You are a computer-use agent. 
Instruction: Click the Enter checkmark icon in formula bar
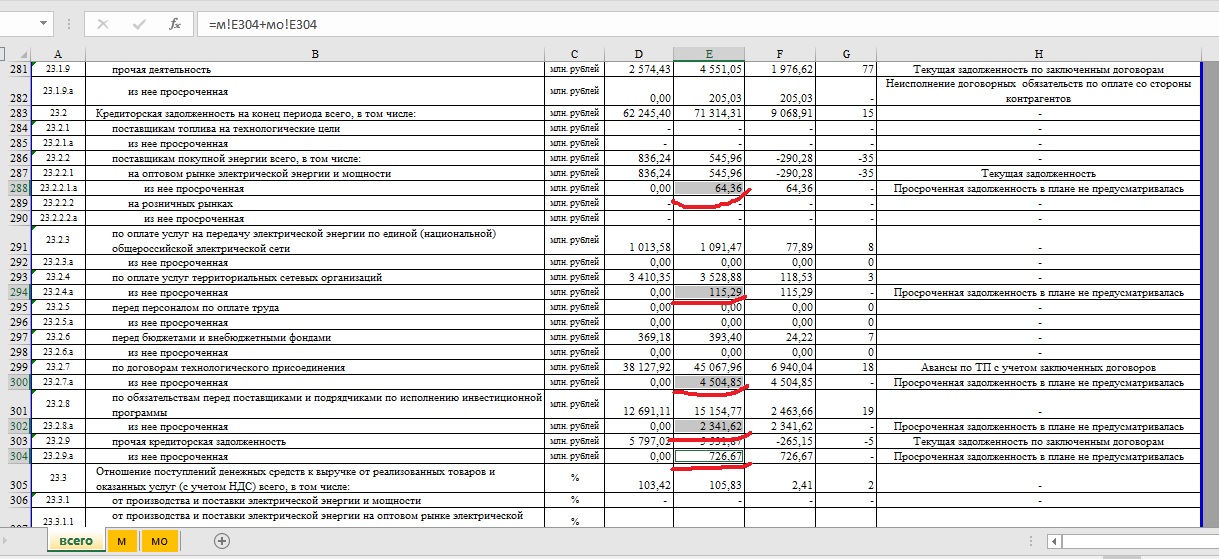pyautogui.click(x=139, y=23)
